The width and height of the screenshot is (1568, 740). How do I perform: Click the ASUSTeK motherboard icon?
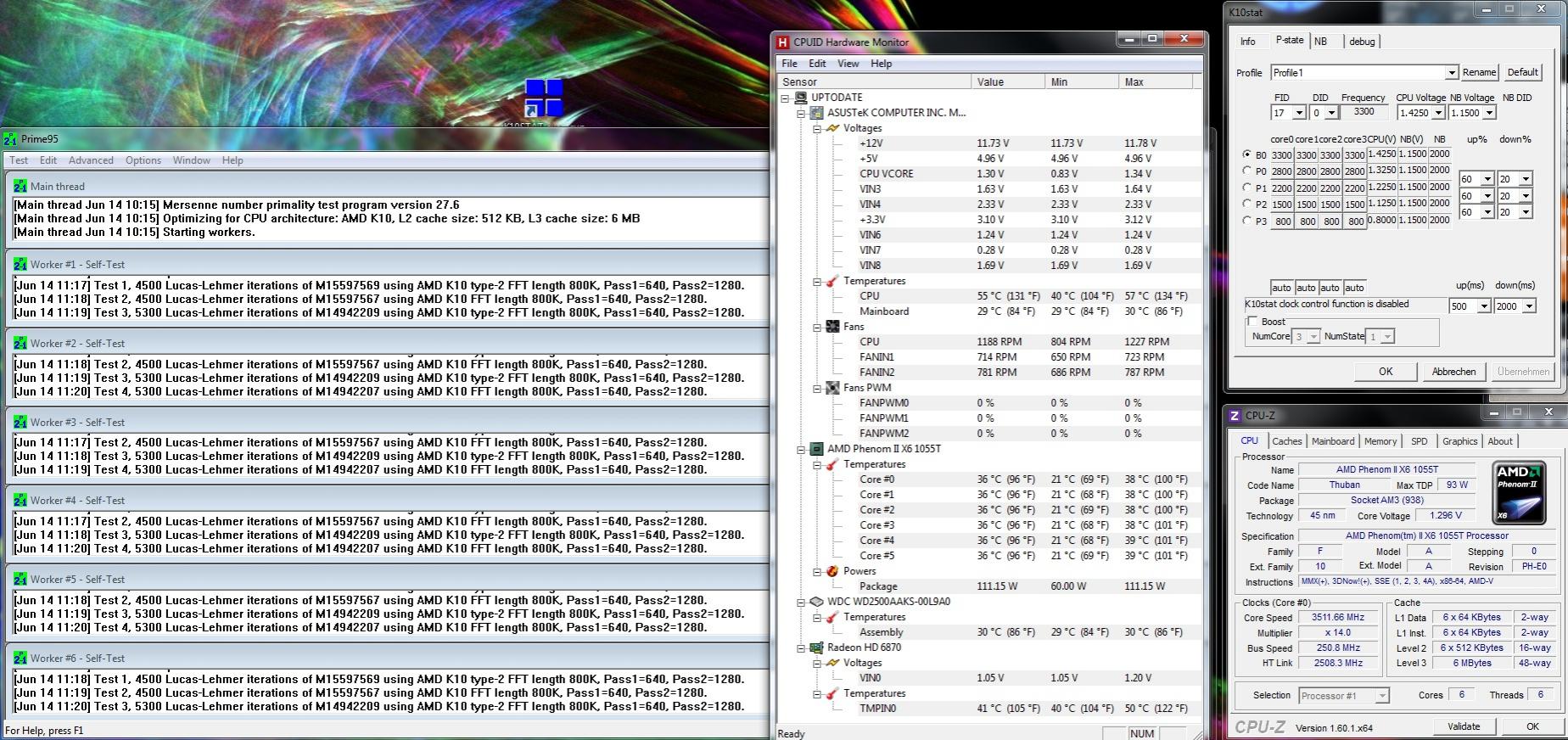click(816, 113)
